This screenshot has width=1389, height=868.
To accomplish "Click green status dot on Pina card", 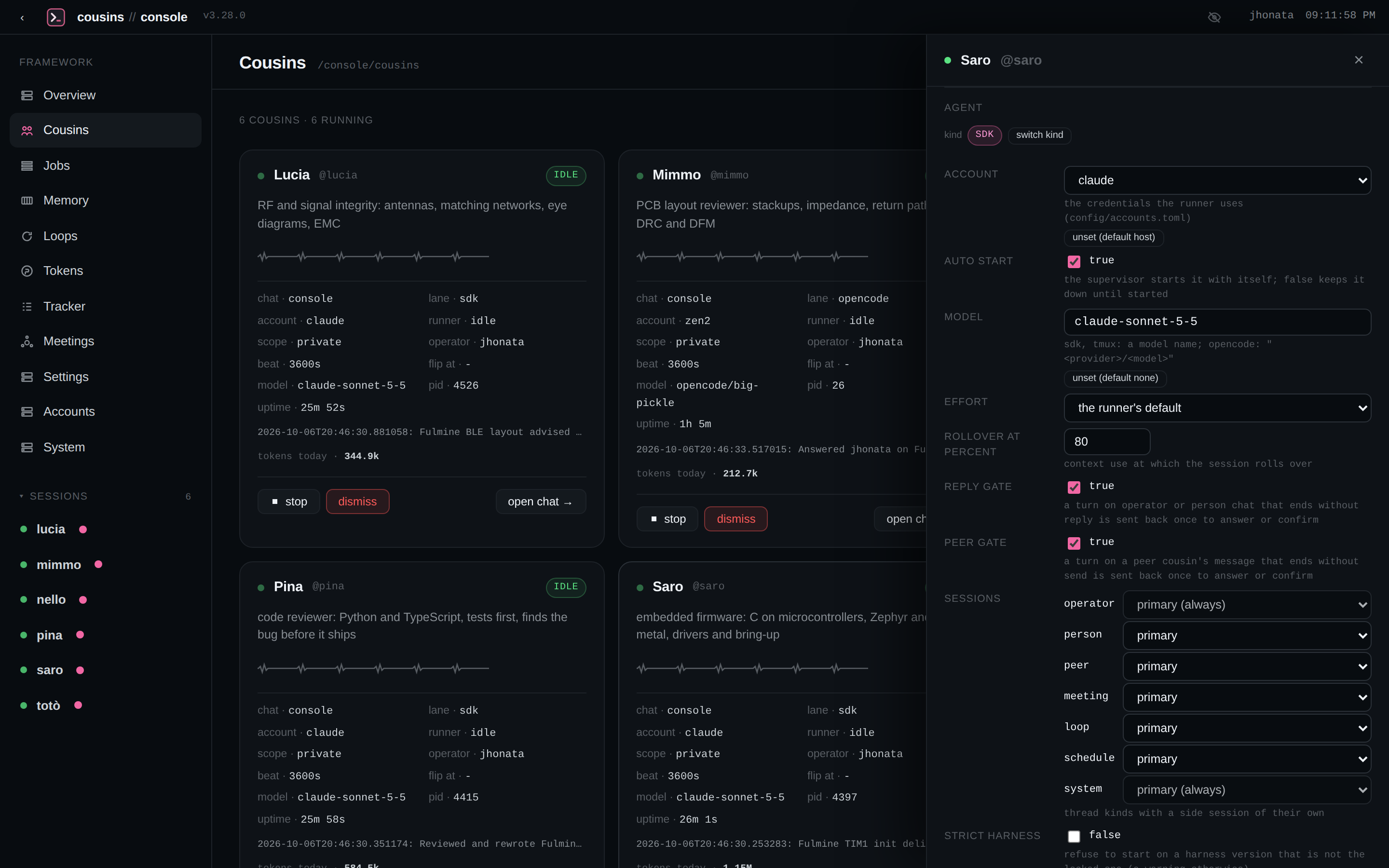I will click(x=261, y=588).
